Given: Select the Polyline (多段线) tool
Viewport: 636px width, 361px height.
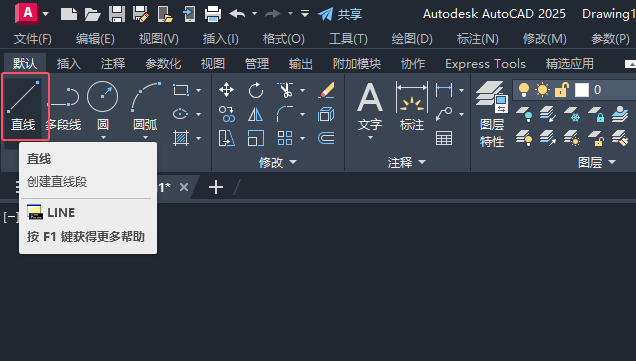Looking at the screenshot, I should (x=65, y=106).
